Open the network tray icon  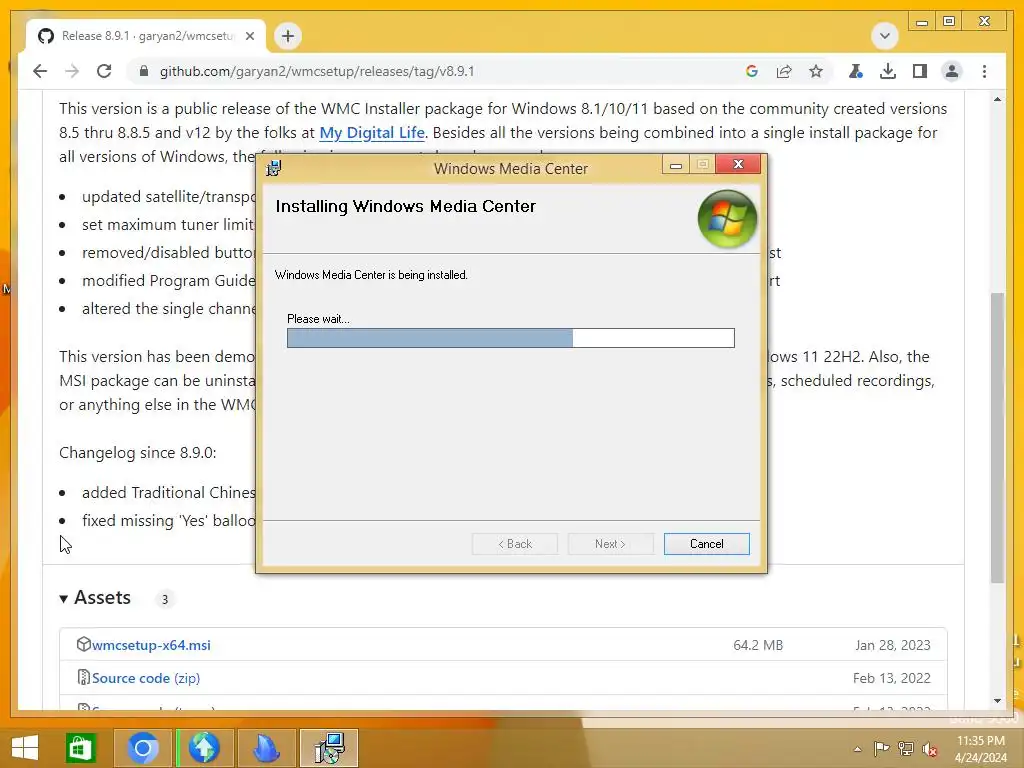pyautogui.click(x=906, y=748)
